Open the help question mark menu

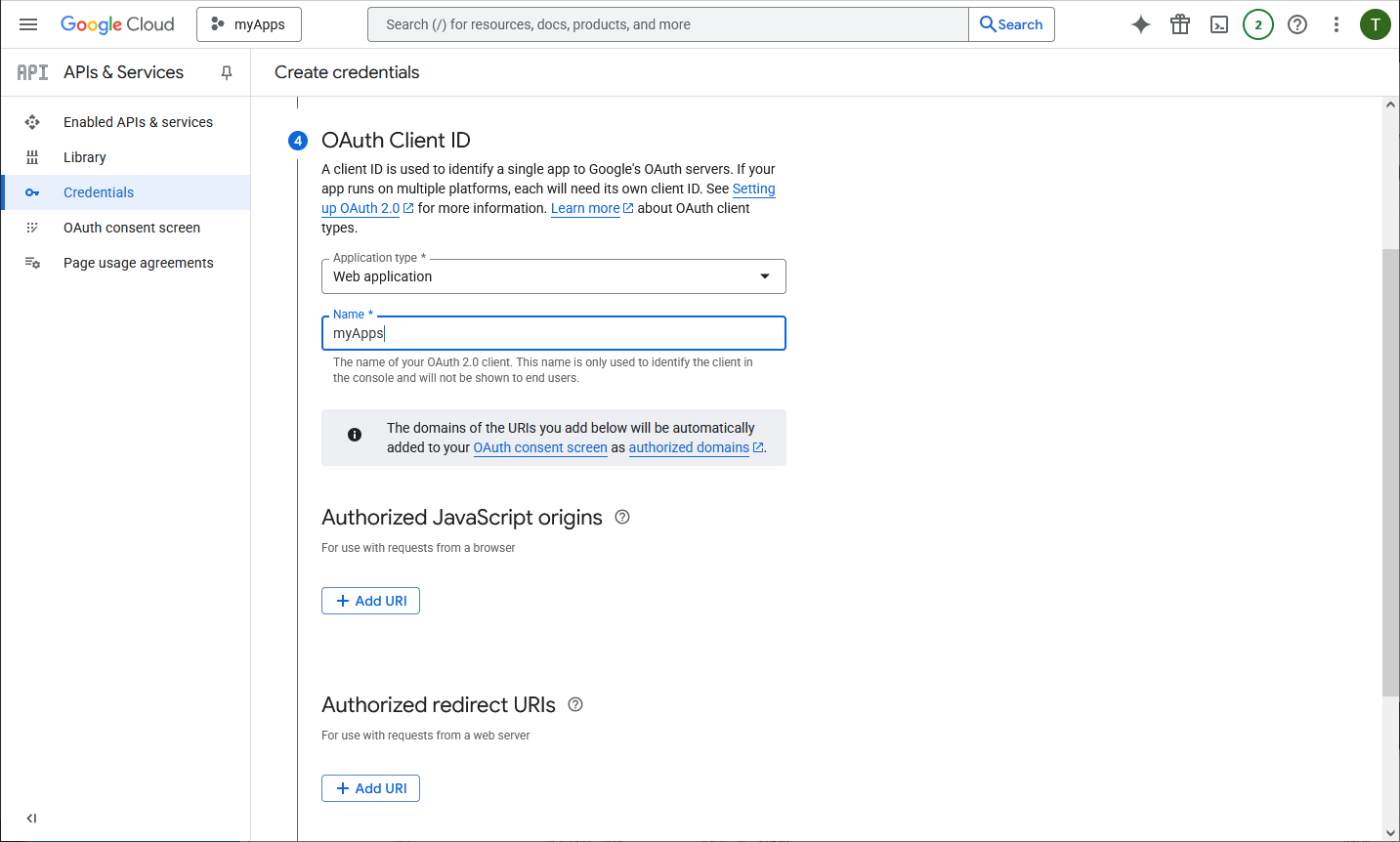[x=1297, y=24]
